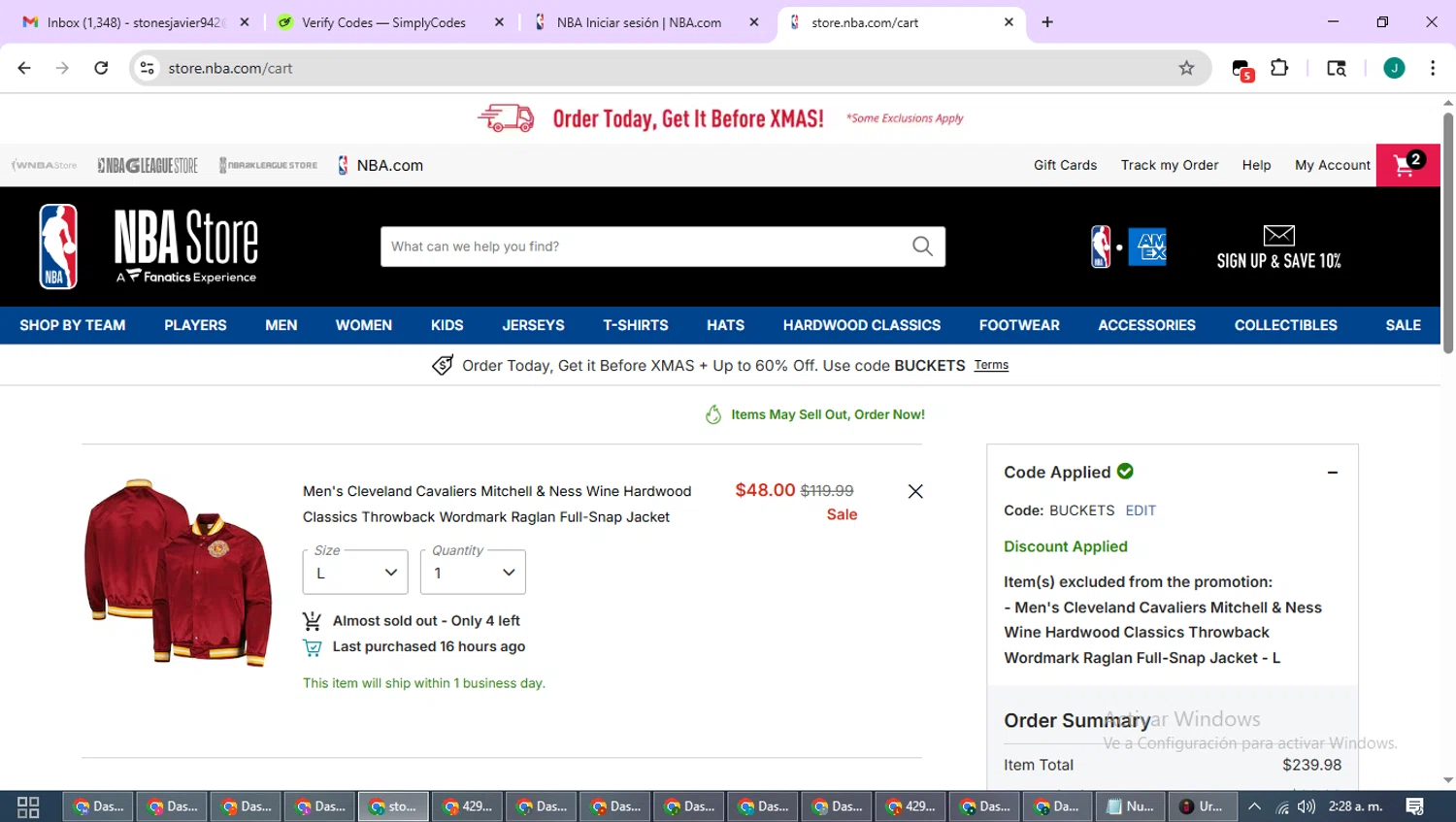Go to the NBA.com link
The width and height of the screenshot is (1456, 822).
[381, 165]
